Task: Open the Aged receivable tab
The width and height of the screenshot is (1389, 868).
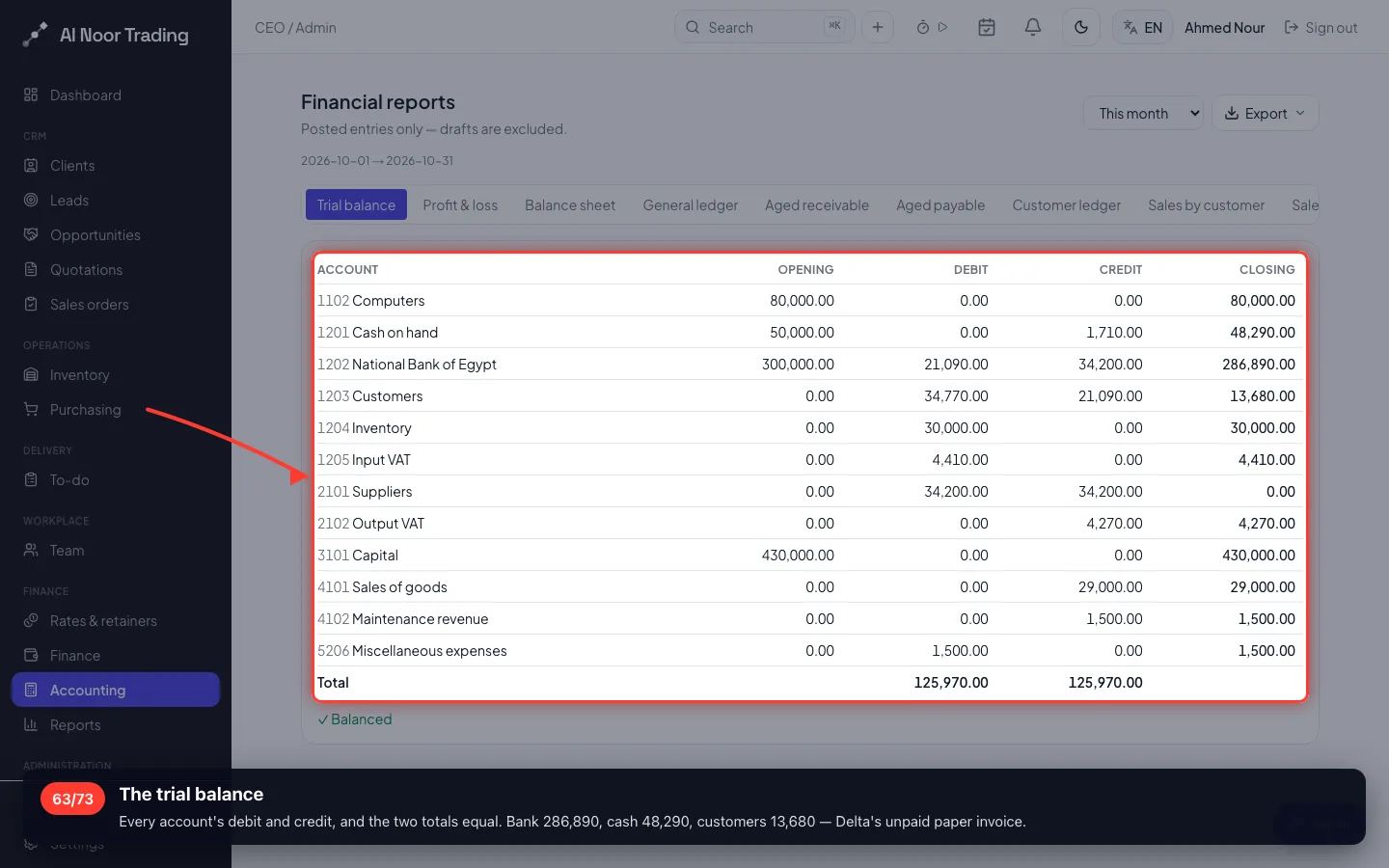Action: pyautogui.click(x=817, y=204)
